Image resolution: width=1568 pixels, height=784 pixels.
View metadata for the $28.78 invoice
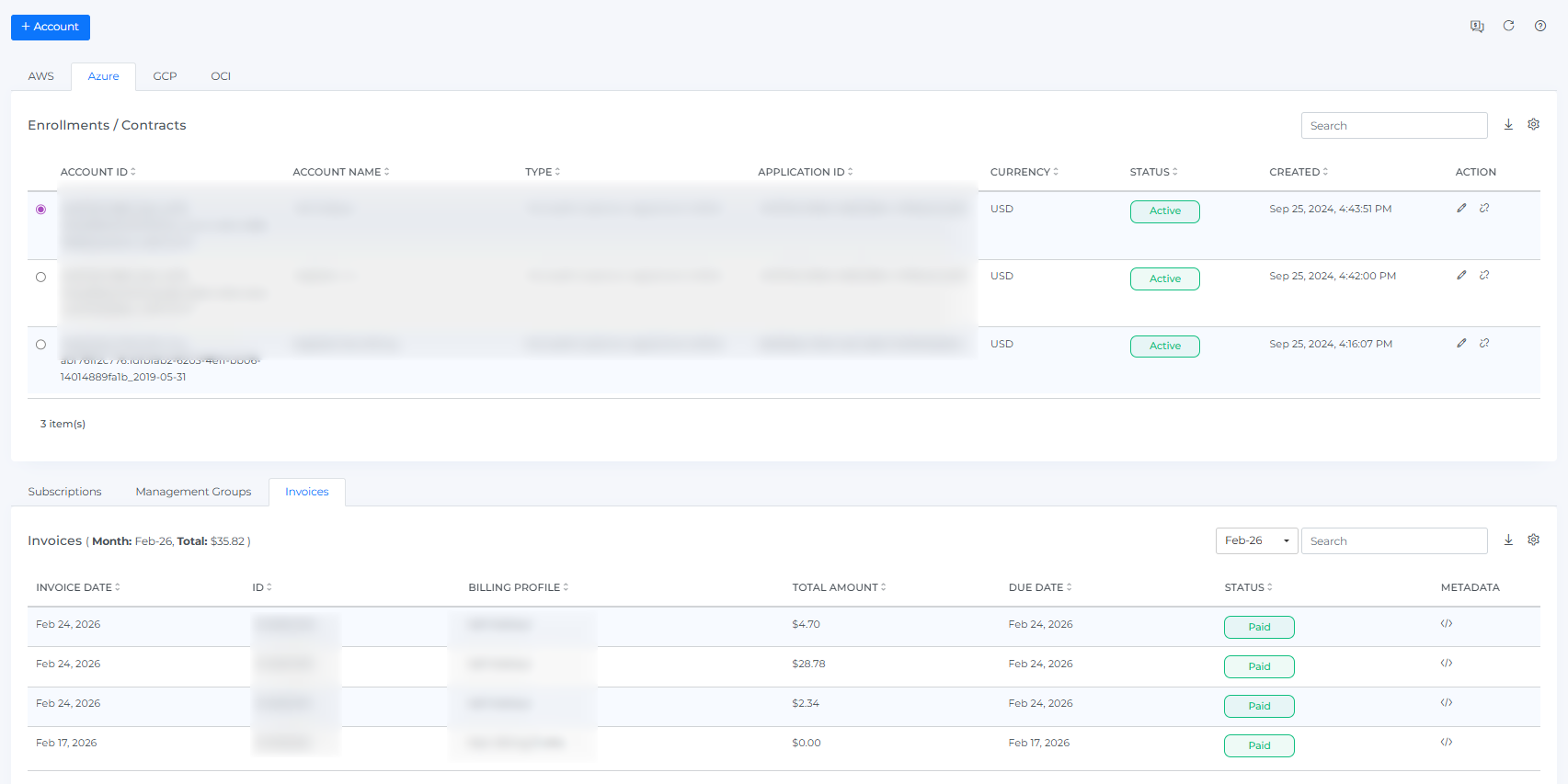(x=1447, y=664)
